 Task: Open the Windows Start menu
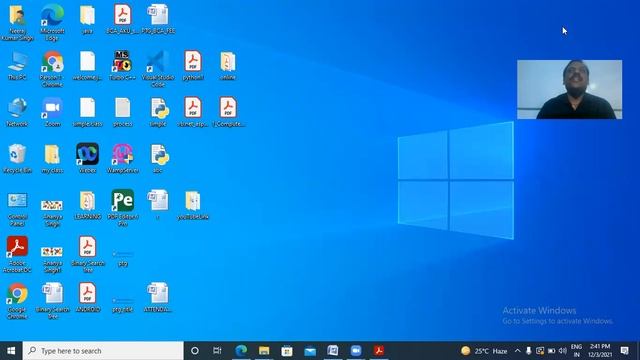[11, 351]
